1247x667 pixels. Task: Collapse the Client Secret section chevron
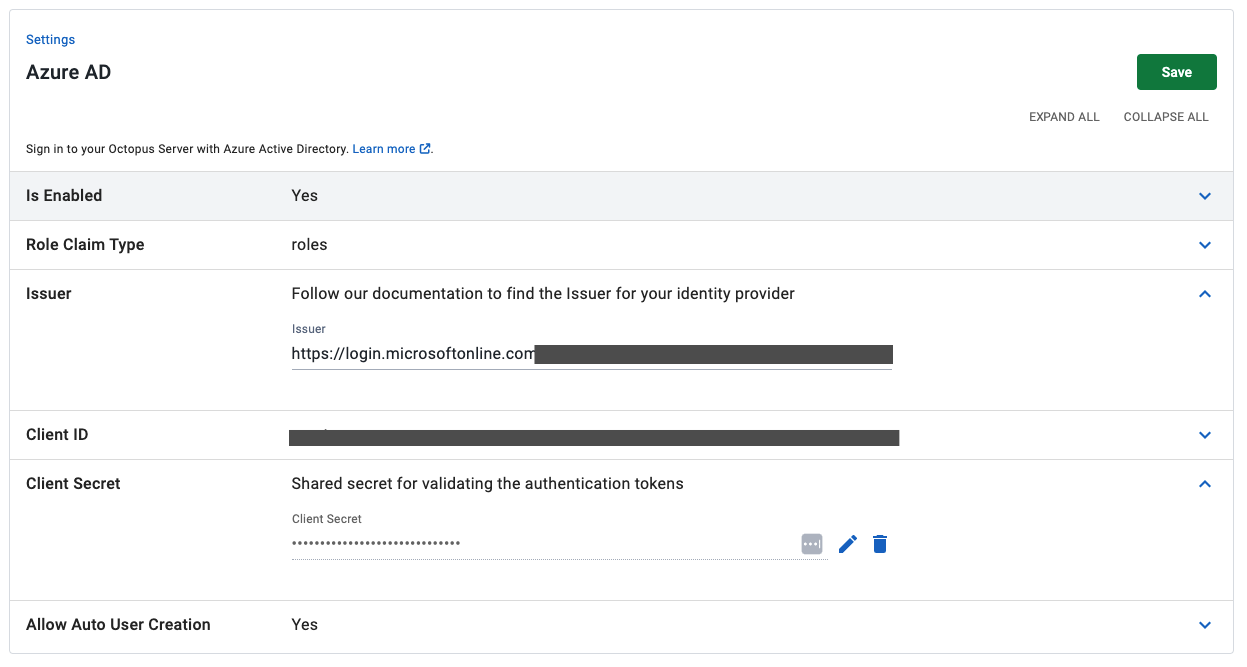tap(1205, 484)
